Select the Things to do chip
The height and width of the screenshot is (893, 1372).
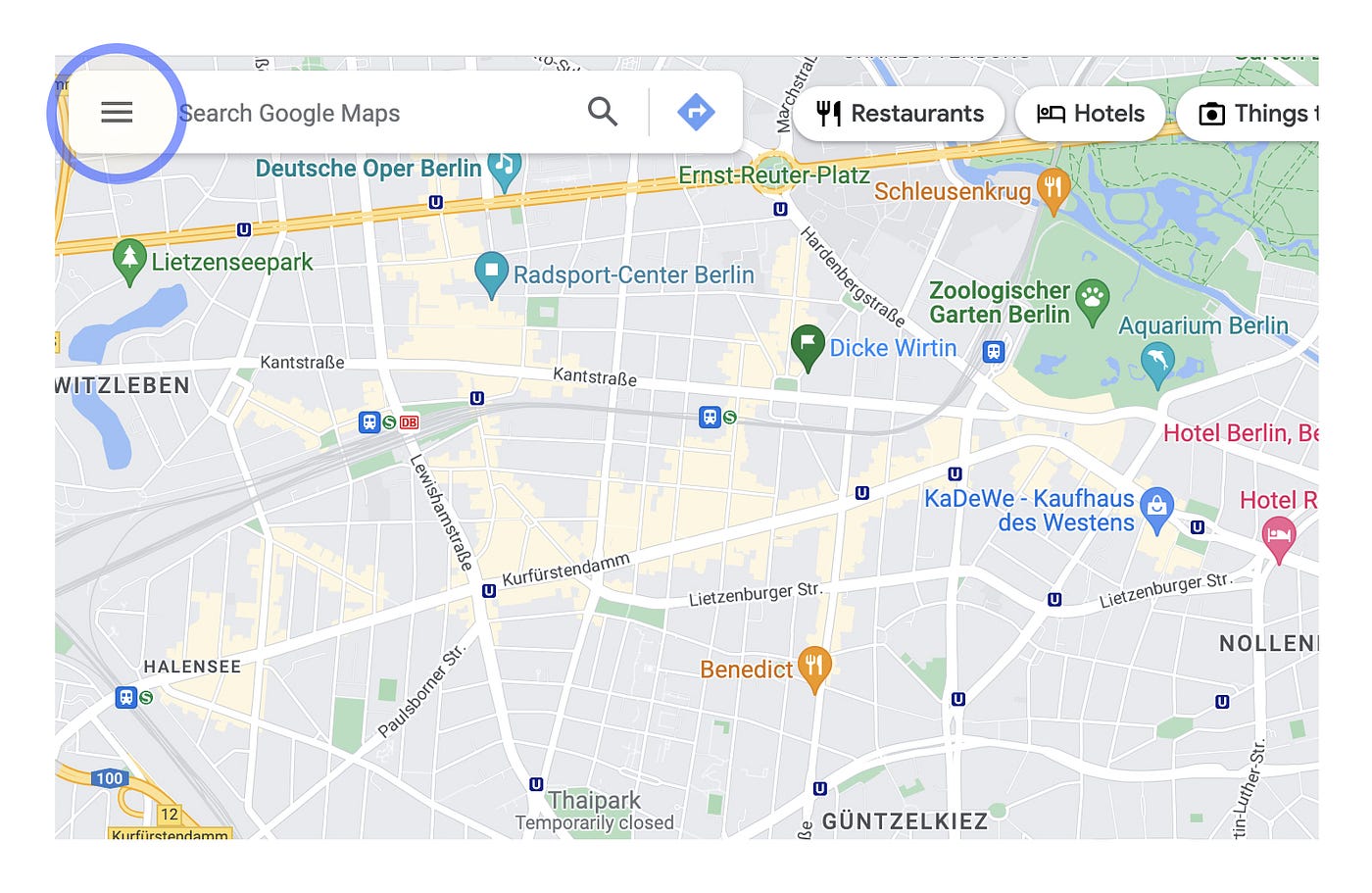click(x=1248, y=114)
